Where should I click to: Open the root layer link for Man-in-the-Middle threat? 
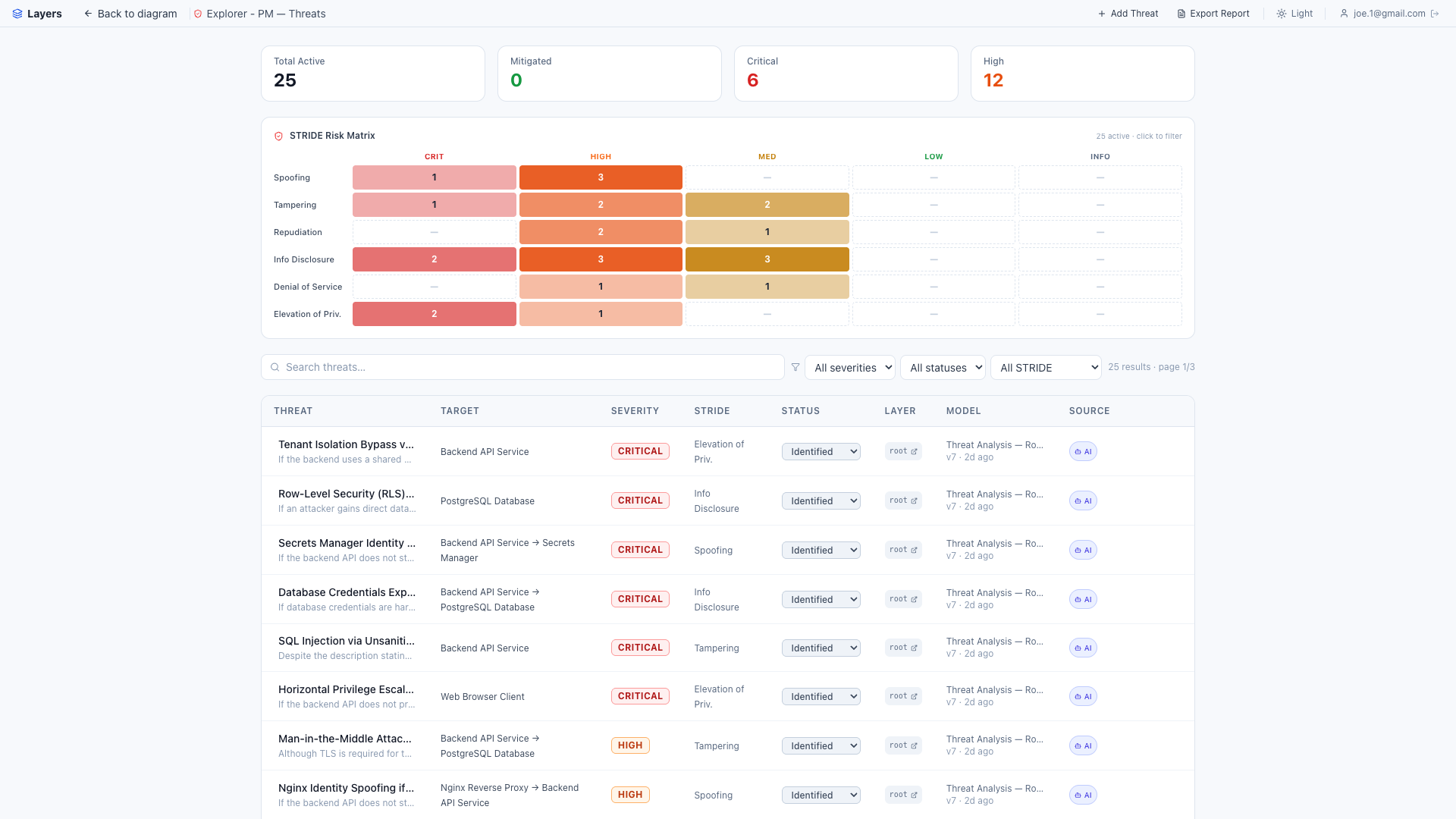click(903, 745)
